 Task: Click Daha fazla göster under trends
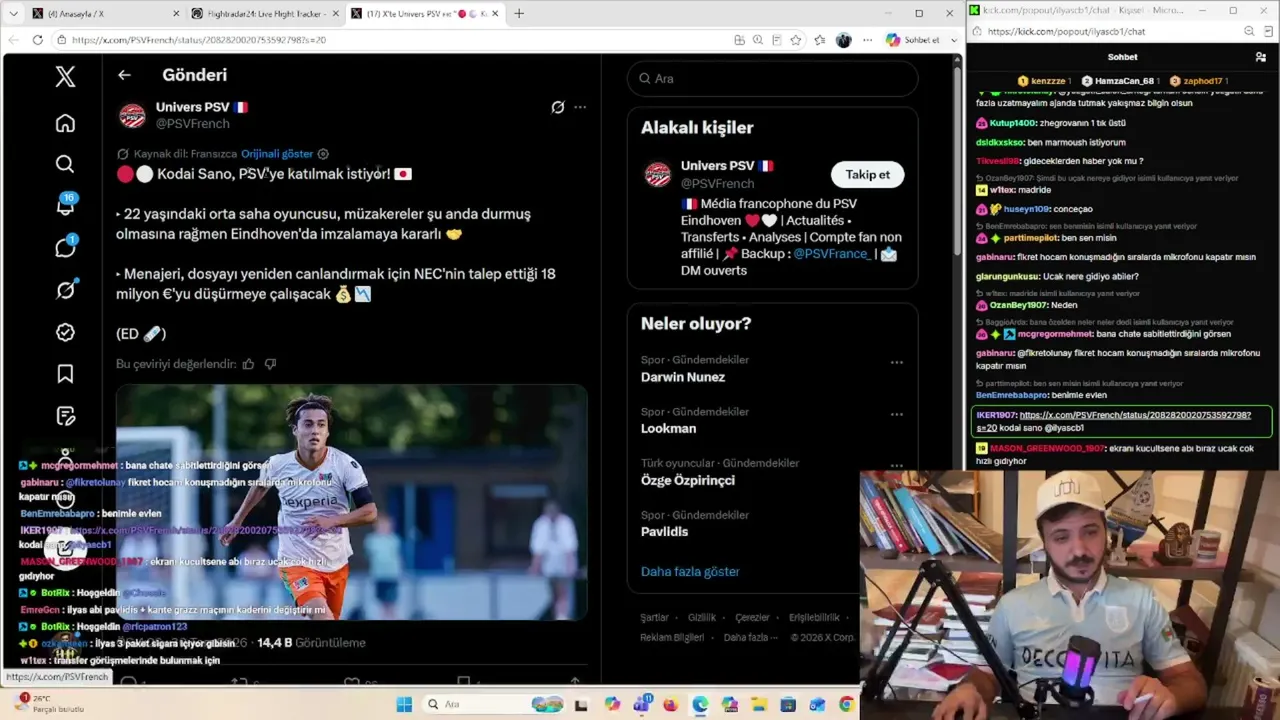(x=690, y=572)
